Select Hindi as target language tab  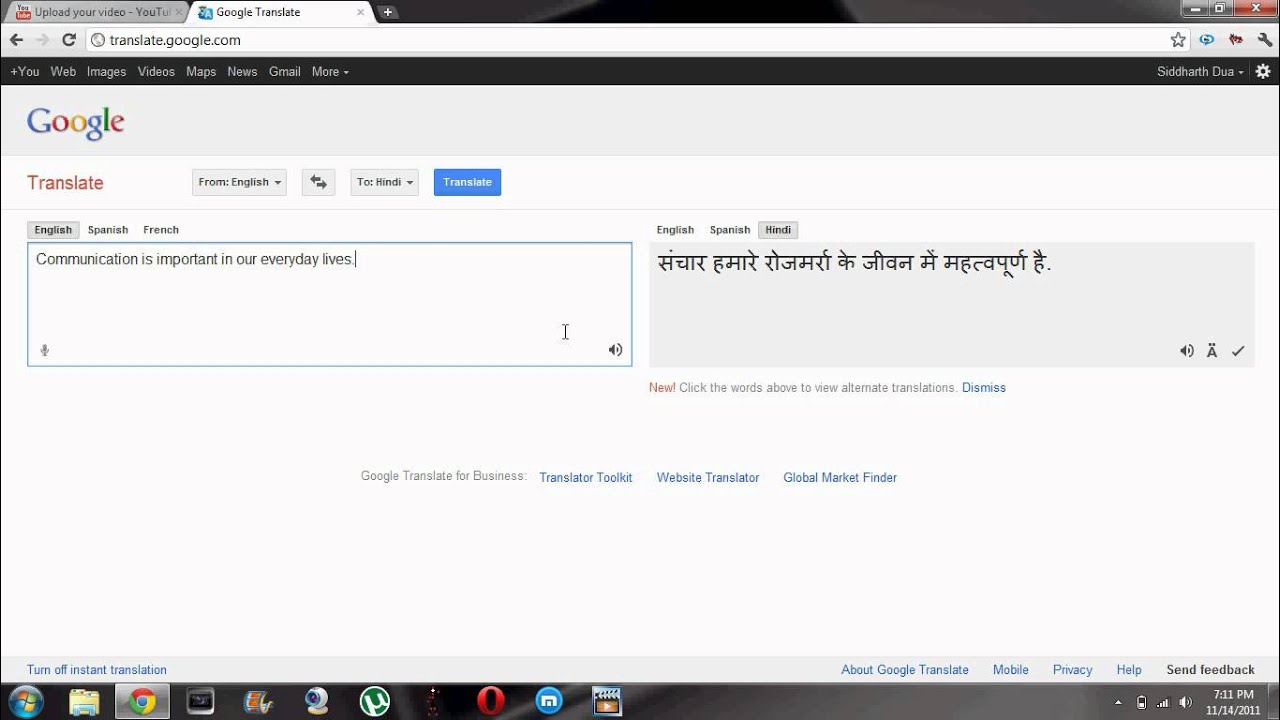click(778, 230)
